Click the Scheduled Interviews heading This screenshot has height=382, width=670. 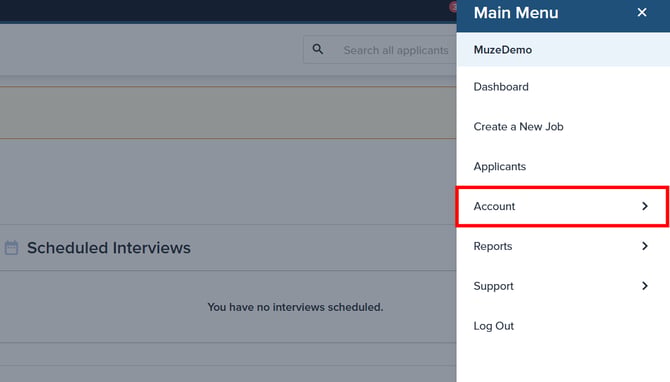point(109,248)
